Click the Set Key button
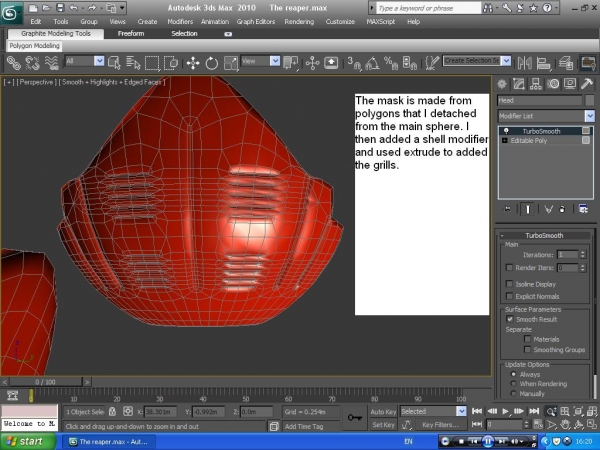This screenshot has height=450, width=600. (x=383, y=425)
